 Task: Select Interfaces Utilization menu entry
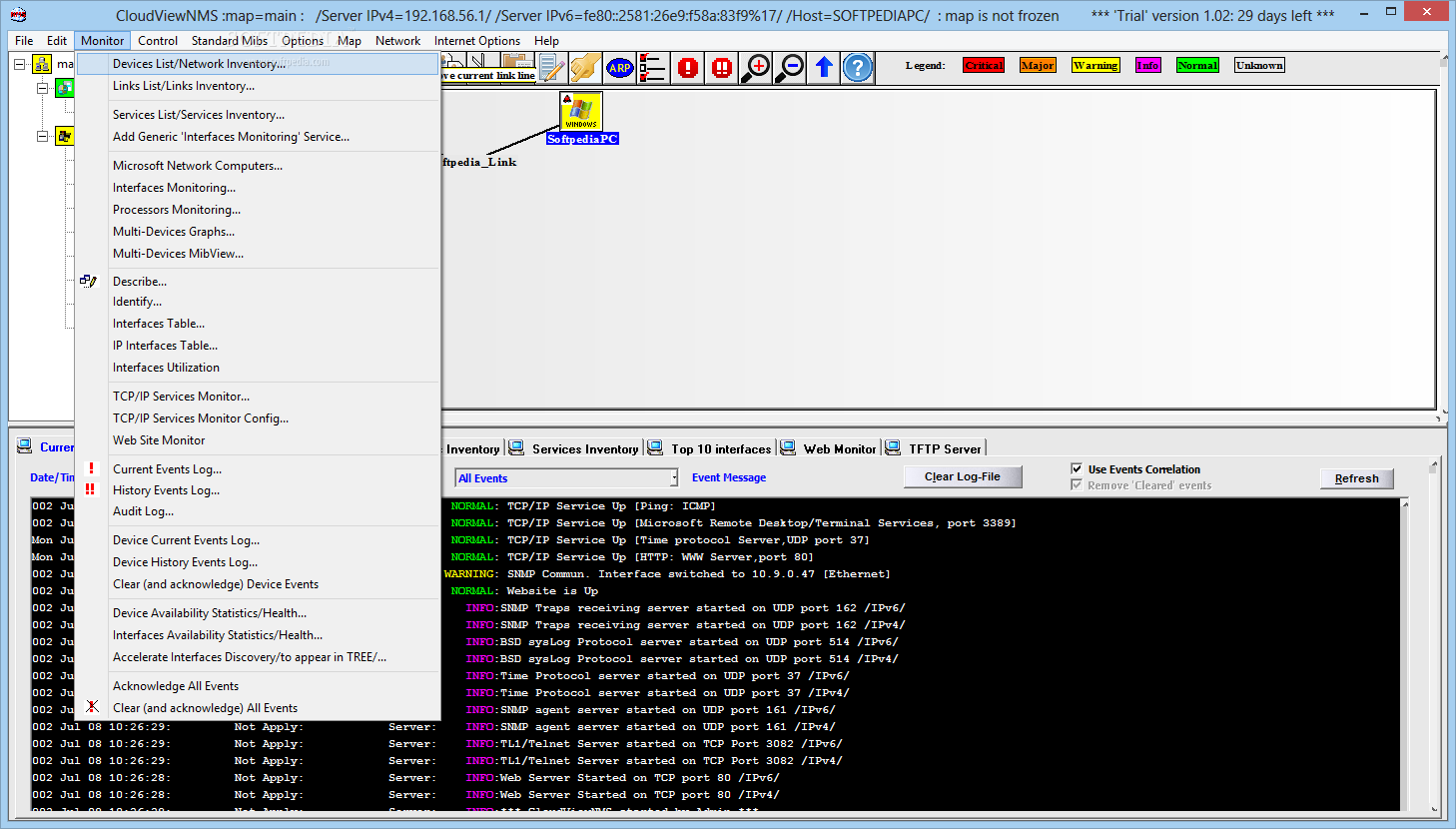258,368
